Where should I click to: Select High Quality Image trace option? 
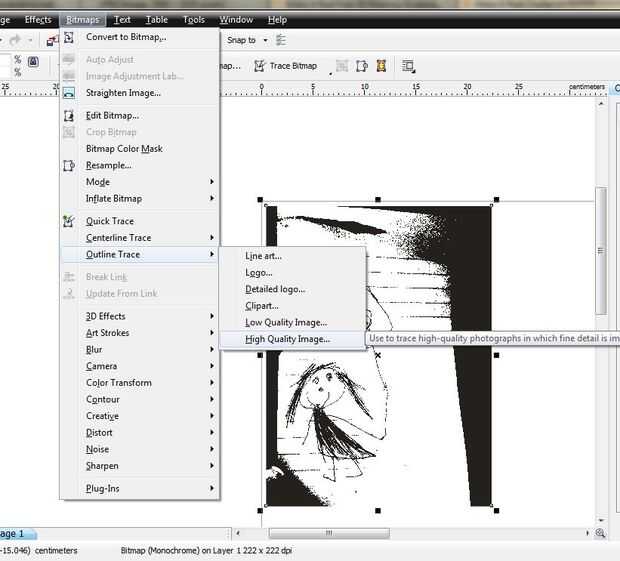coord(287,339)
